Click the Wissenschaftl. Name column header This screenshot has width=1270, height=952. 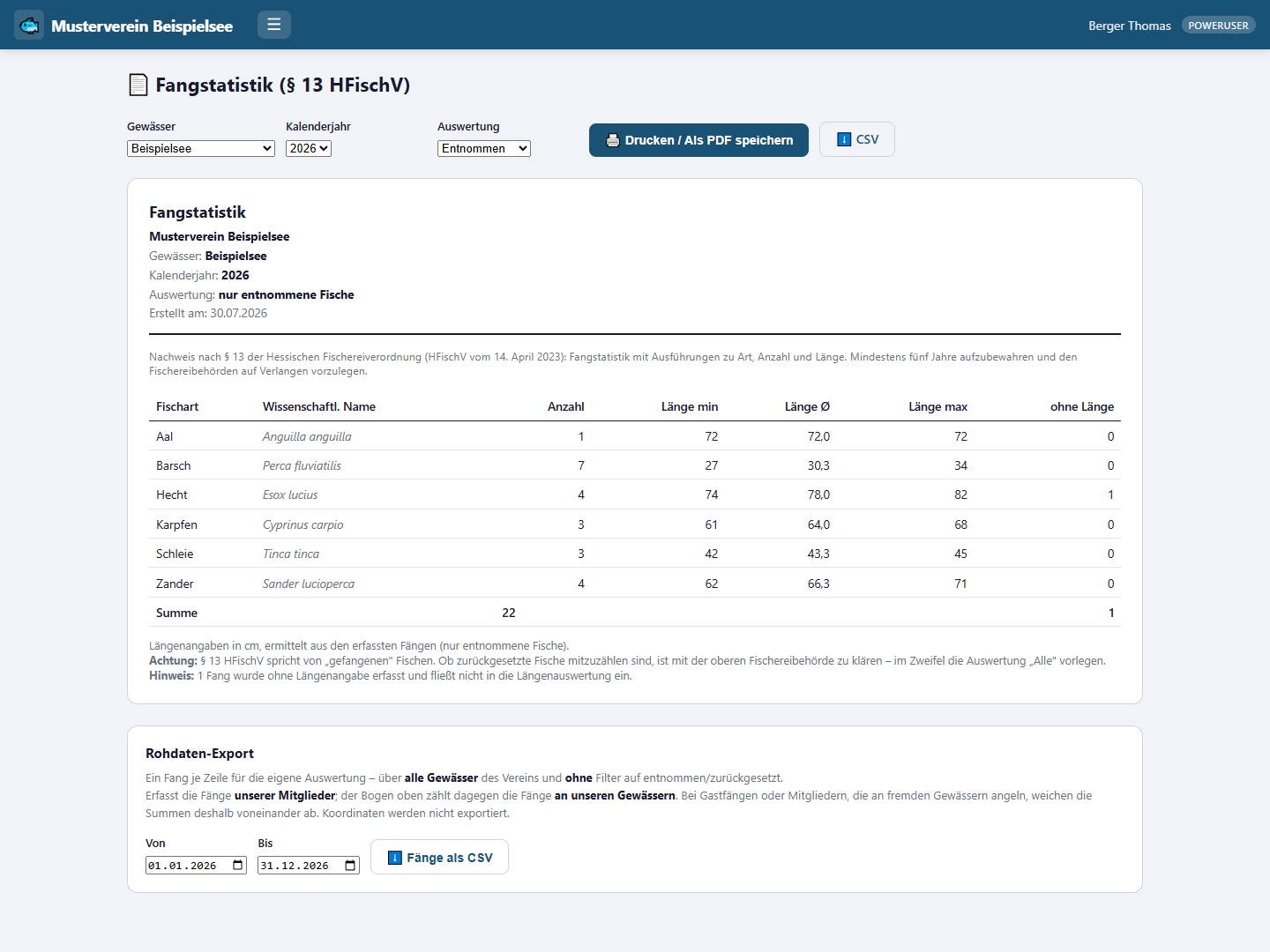(319, 406)
